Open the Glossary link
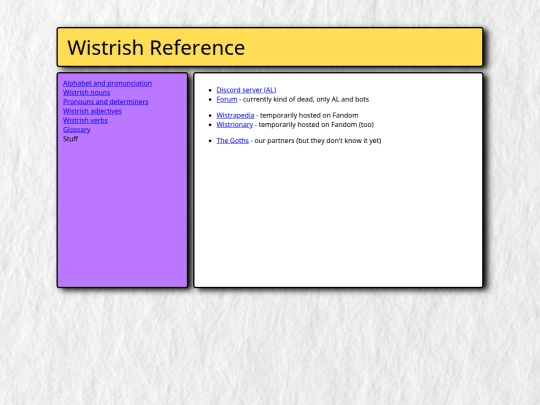This screenshot has width=540, height=405. [x=76, y=130]
